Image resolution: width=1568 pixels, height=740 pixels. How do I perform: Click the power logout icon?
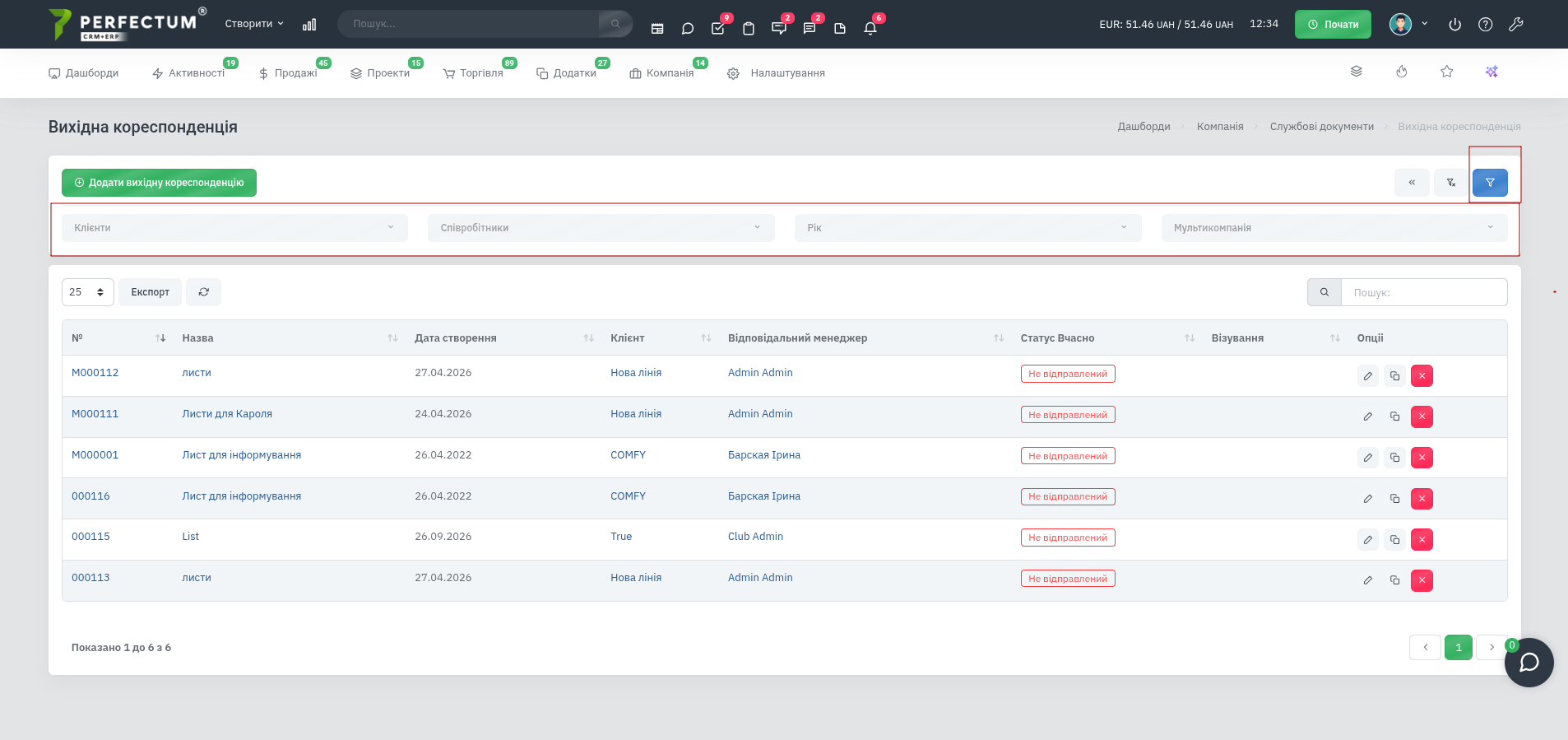click(1454, 25)
